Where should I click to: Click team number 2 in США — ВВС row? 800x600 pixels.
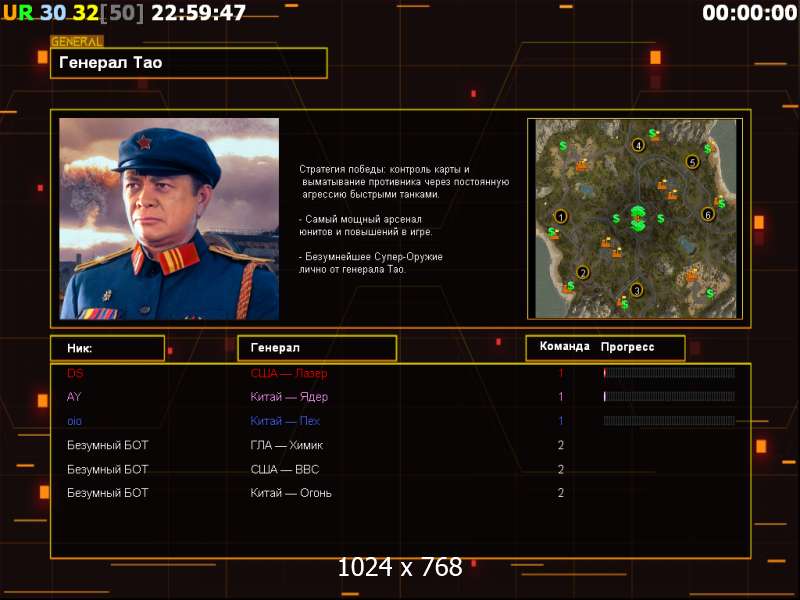[561, 469]
